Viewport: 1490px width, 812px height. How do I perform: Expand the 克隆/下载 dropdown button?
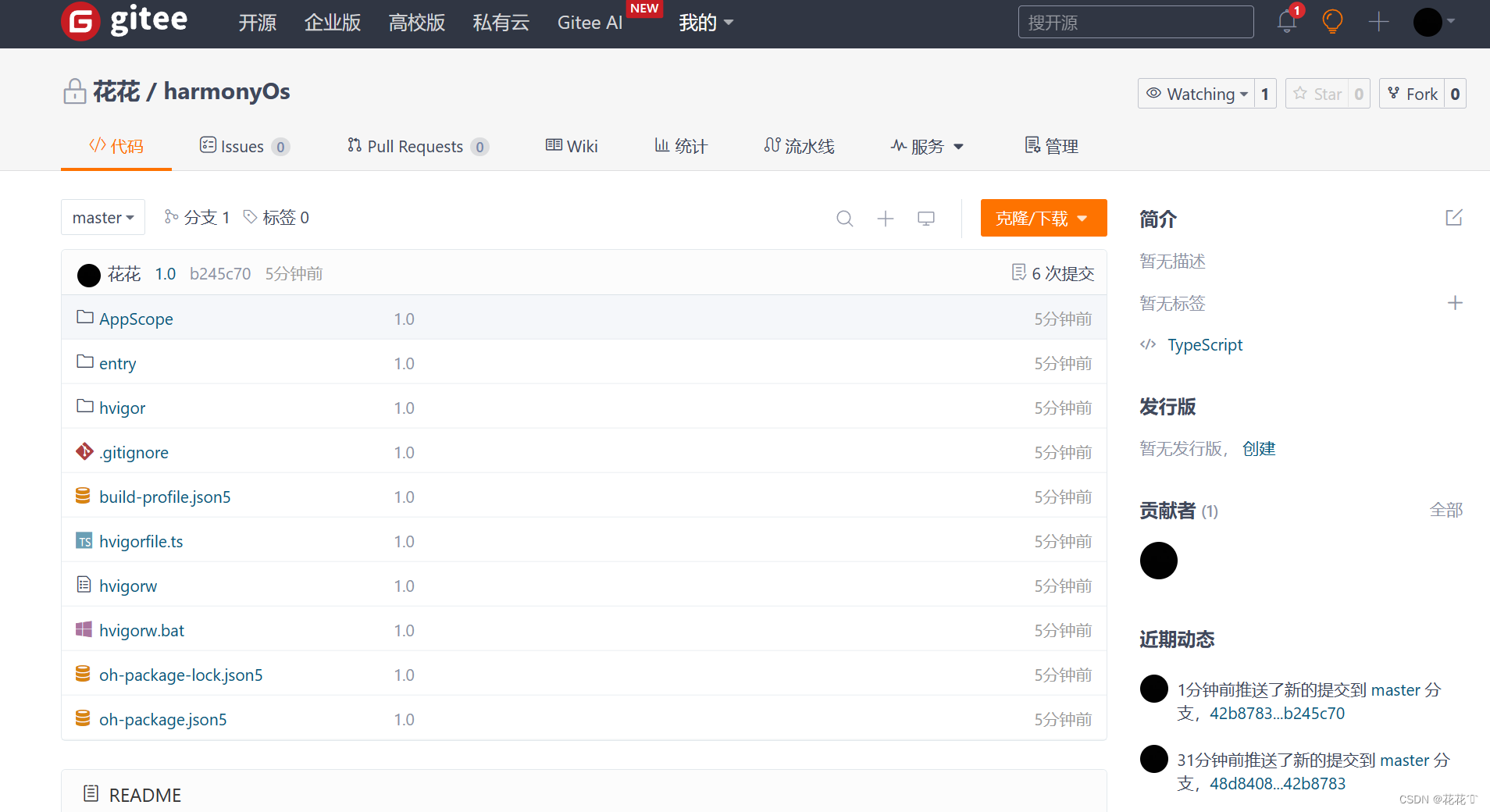[x=1043, y=218]
